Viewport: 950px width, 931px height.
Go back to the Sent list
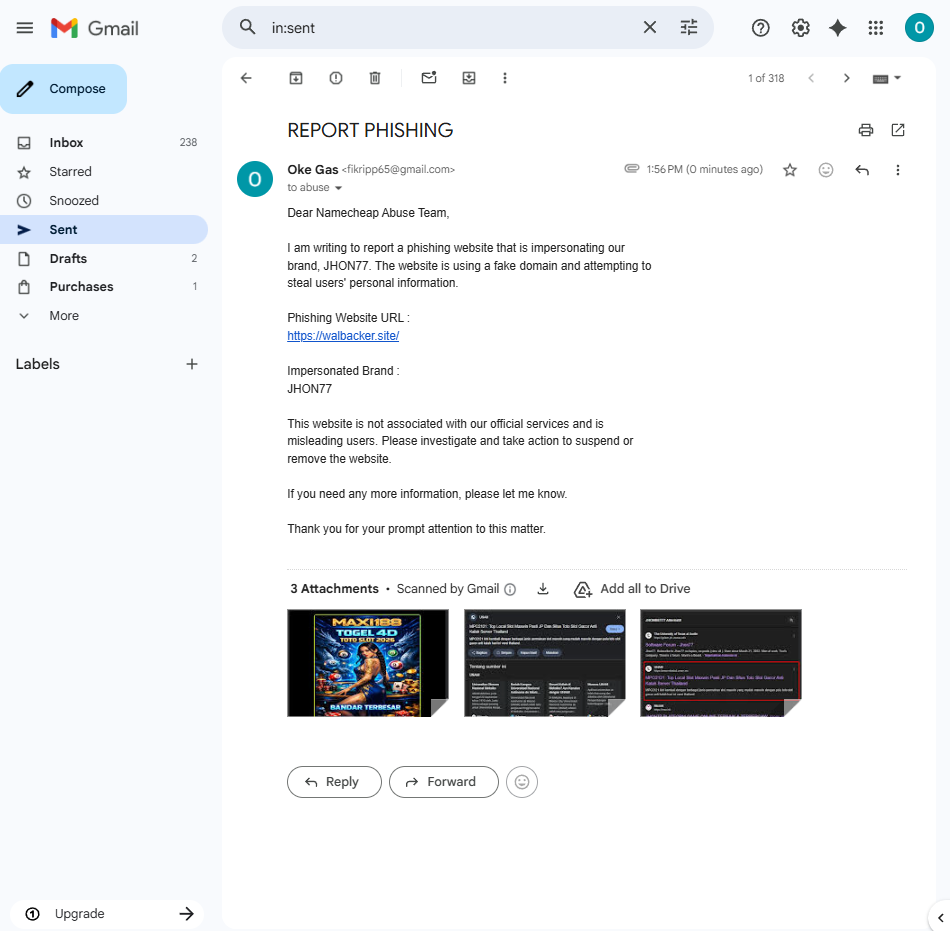[246, 78]
